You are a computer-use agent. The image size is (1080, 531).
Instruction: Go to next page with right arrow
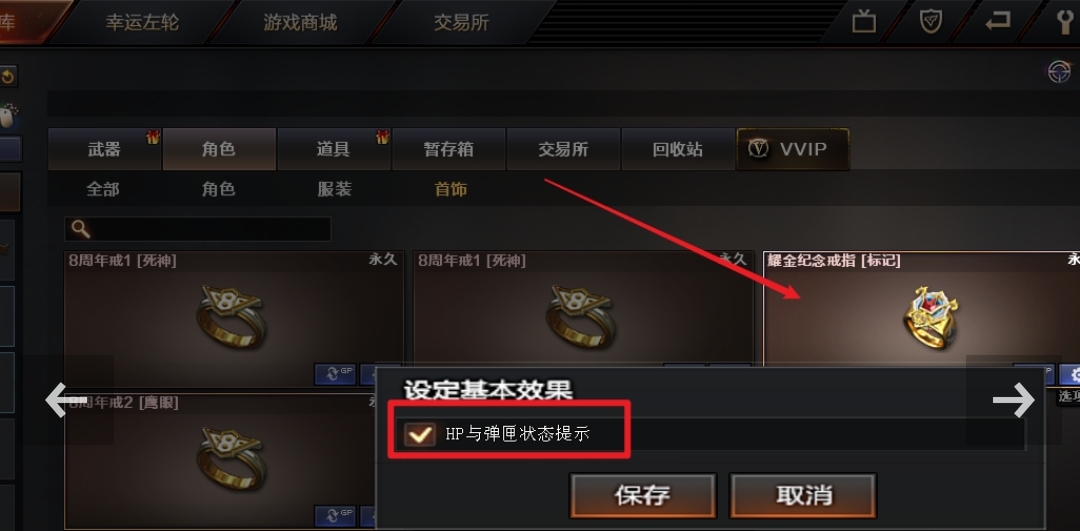pos(1013,399)
